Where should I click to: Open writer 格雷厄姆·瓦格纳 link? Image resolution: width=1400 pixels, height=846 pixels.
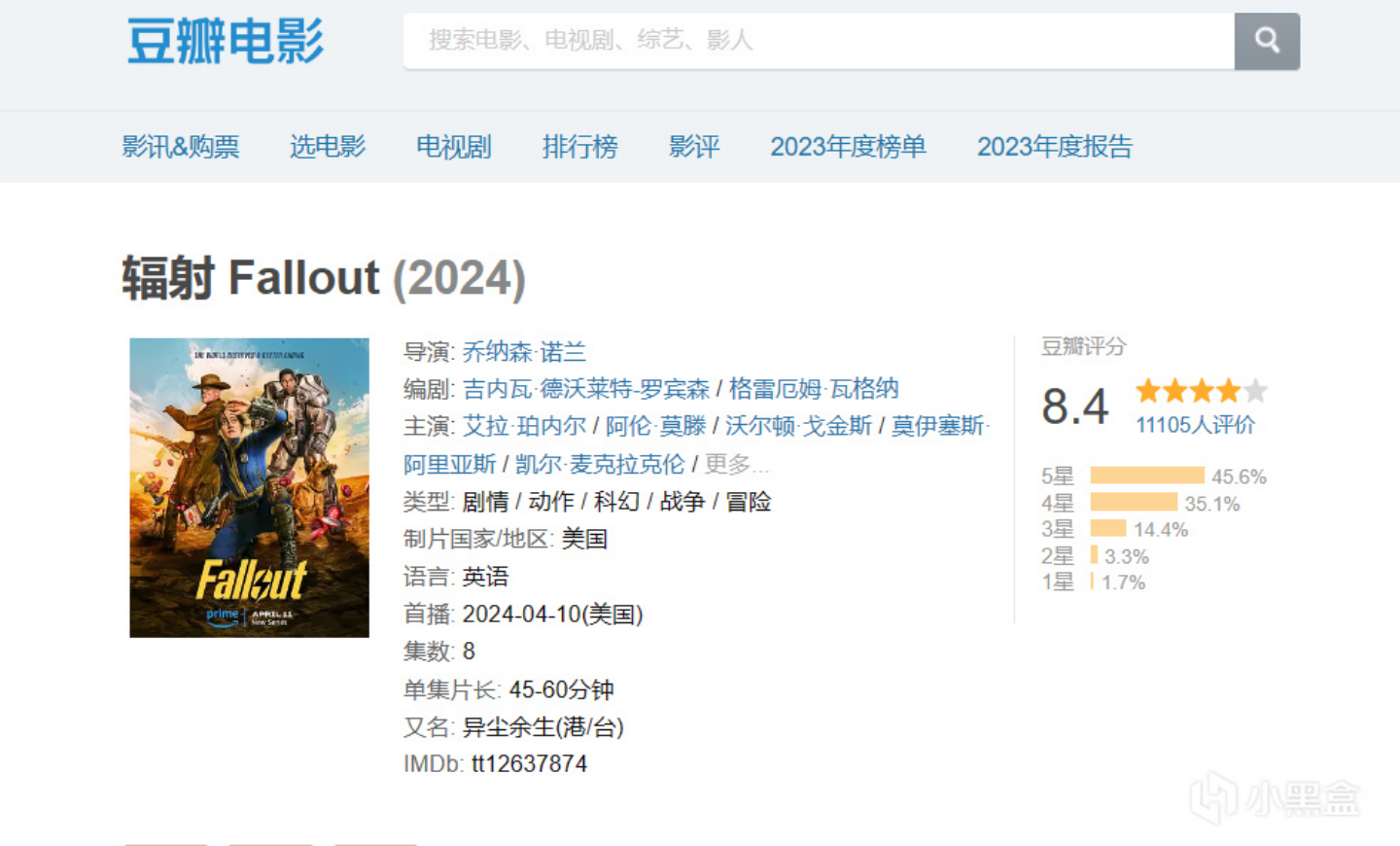pyautogui.click(x=814, y=389)
